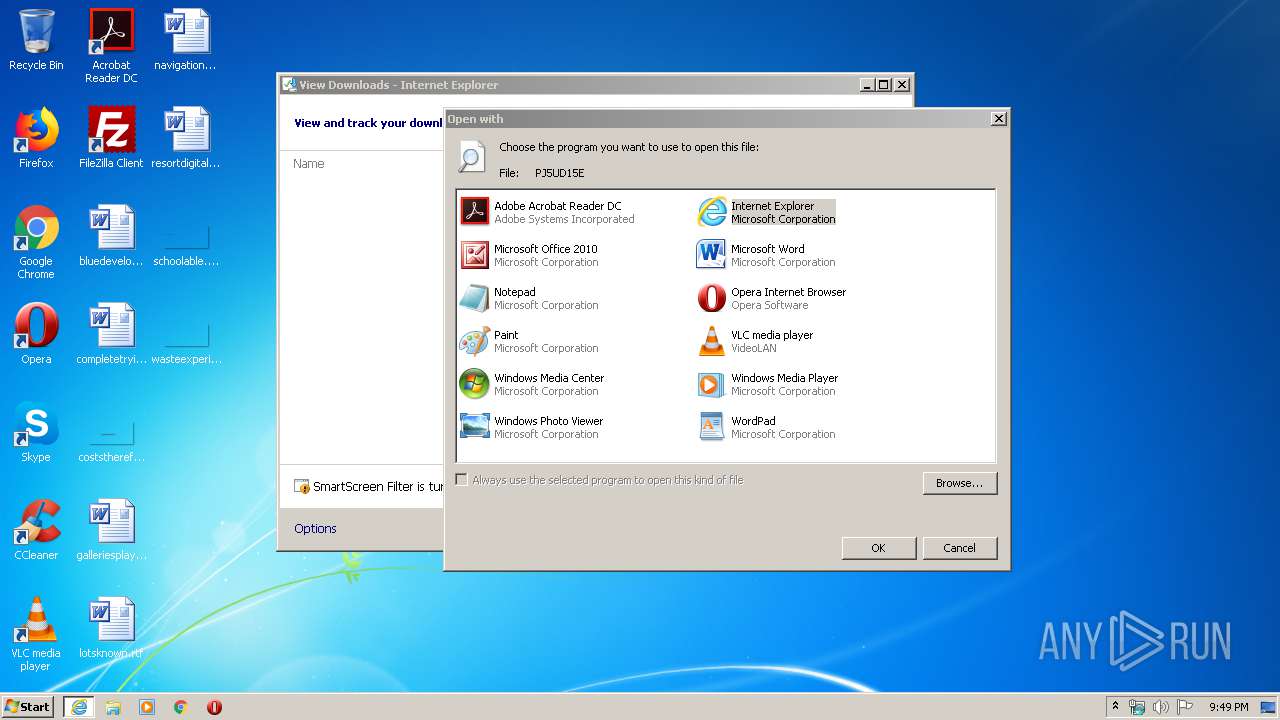Select Acrobat Reader DC desktop shortcut

pyautogui.click(x=111, y=46)
